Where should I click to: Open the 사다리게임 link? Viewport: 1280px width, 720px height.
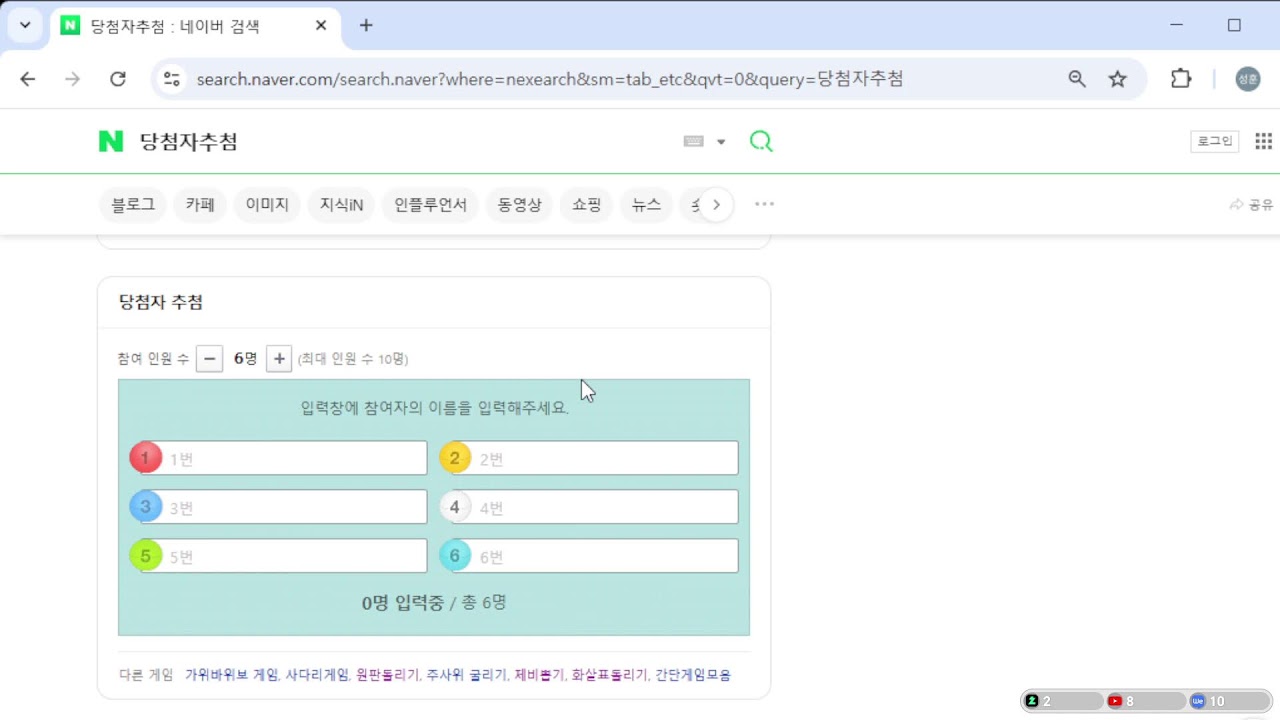317,675
